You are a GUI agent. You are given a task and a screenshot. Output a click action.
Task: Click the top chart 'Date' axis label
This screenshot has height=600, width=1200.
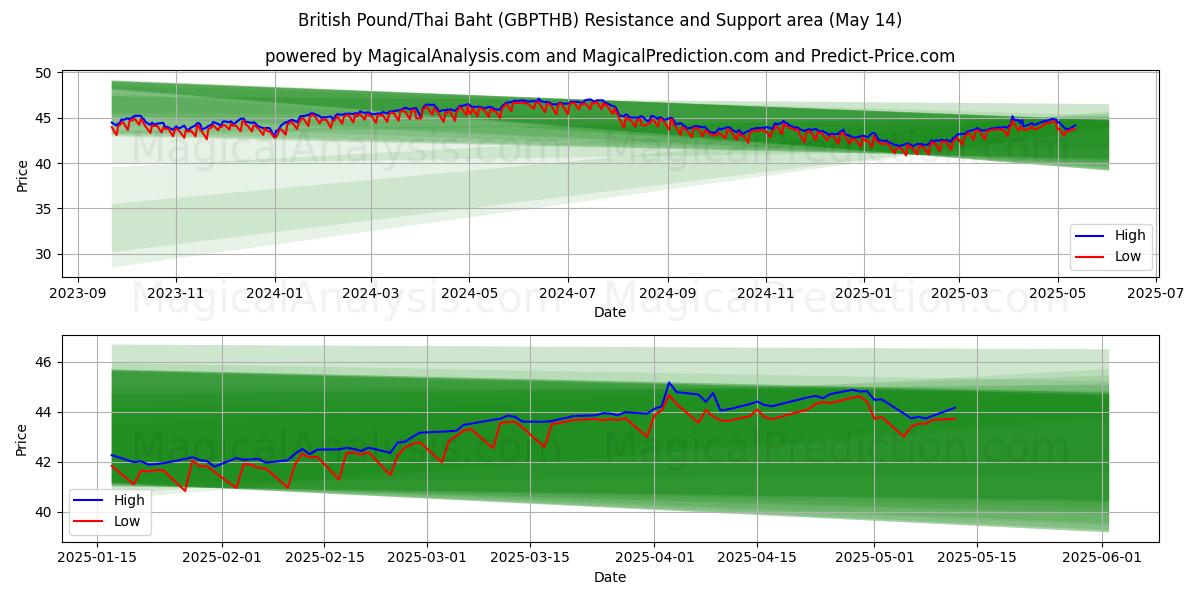pos(610,312)
